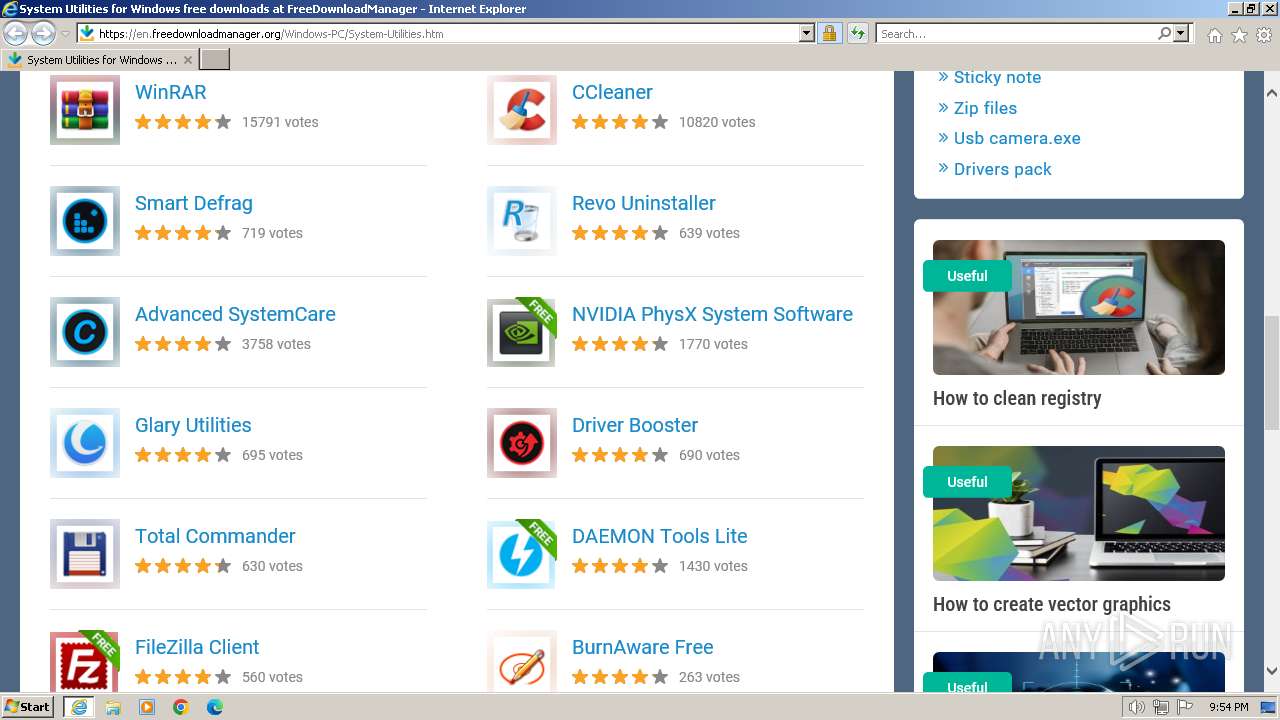Screen dimensions: 1280x720
Task: Open the CCleaner app icon
Action: click(x=522, y=110)
